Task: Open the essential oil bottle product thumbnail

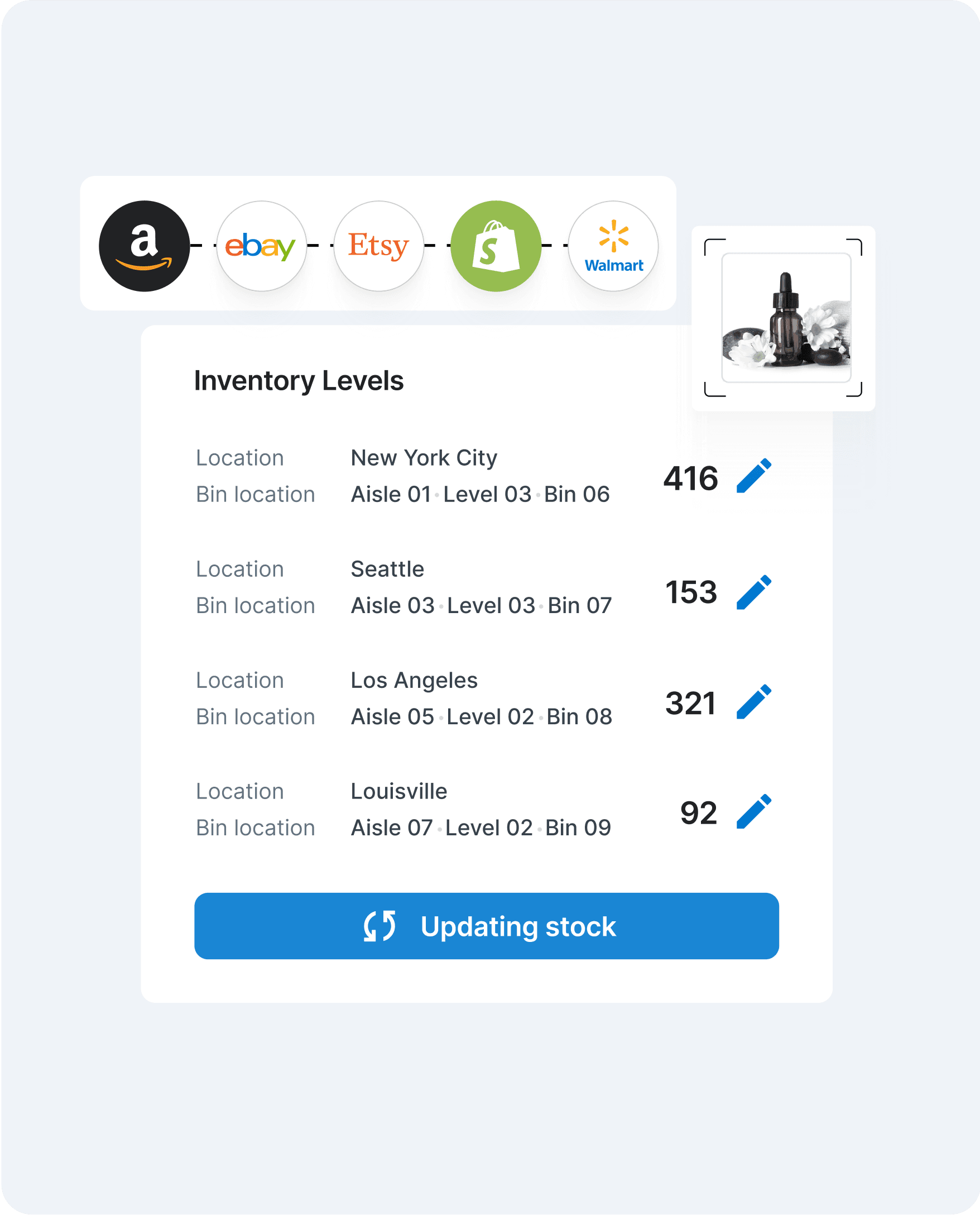Action: [786, 318]
